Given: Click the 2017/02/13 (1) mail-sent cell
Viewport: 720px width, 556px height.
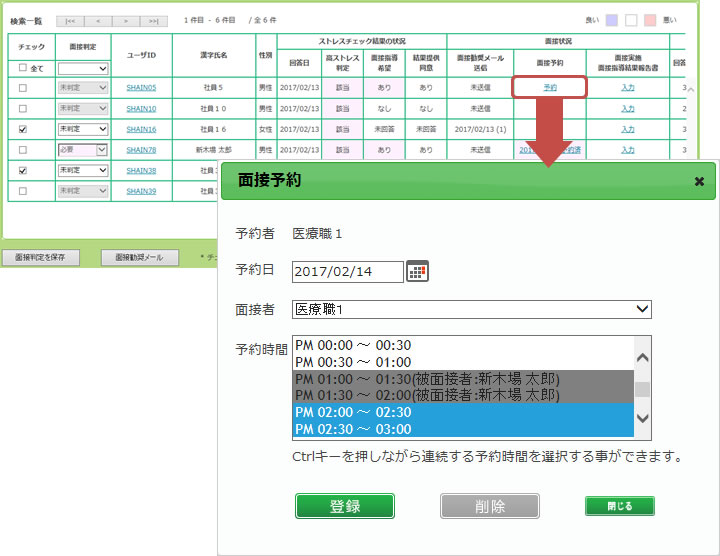Looking at the screenshot, I should click(x=480, y=129).
